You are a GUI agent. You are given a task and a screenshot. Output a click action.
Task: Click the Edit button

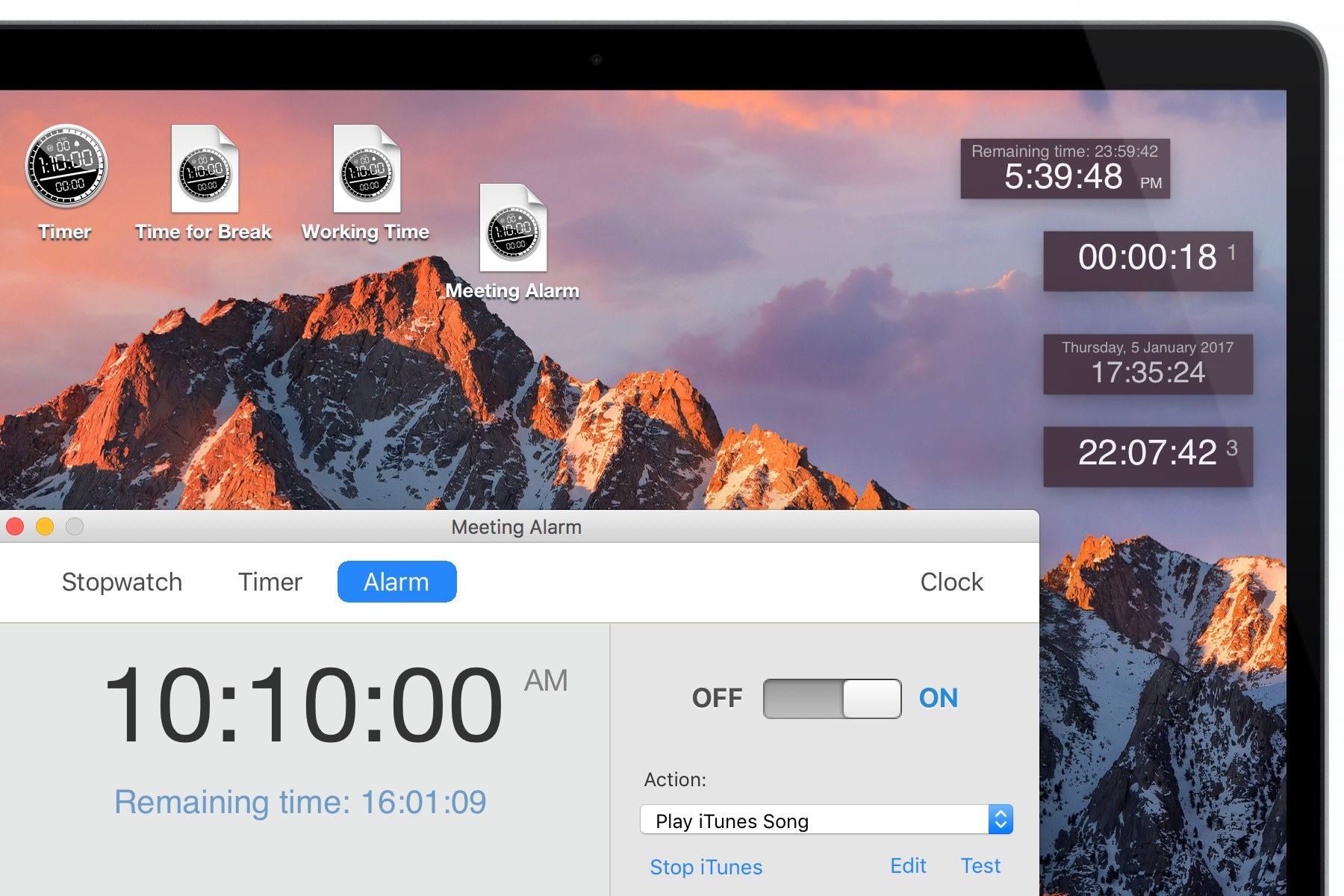tap(908, 866)
